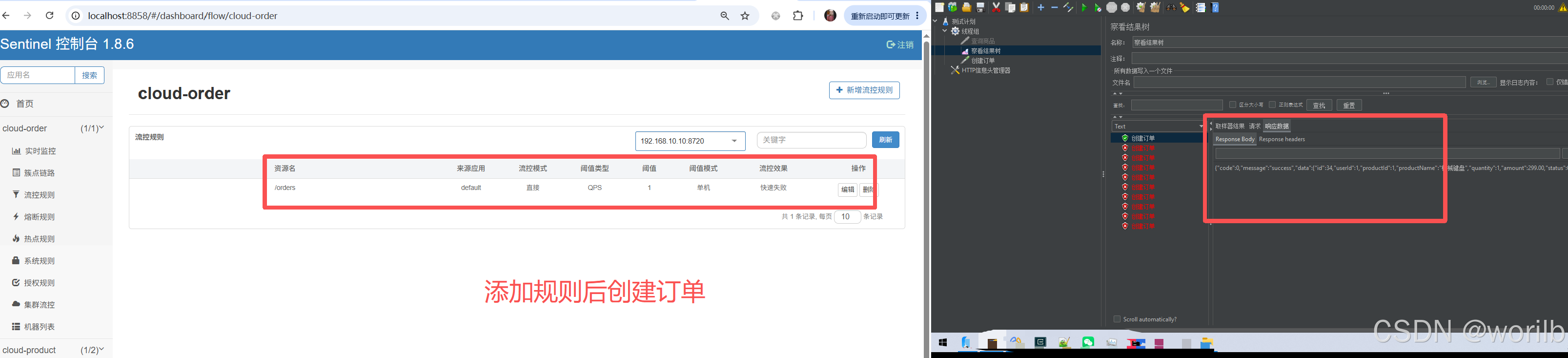Open the page-size 10 box
This screenshot has height=358, width=1568.
pos(847,217)
